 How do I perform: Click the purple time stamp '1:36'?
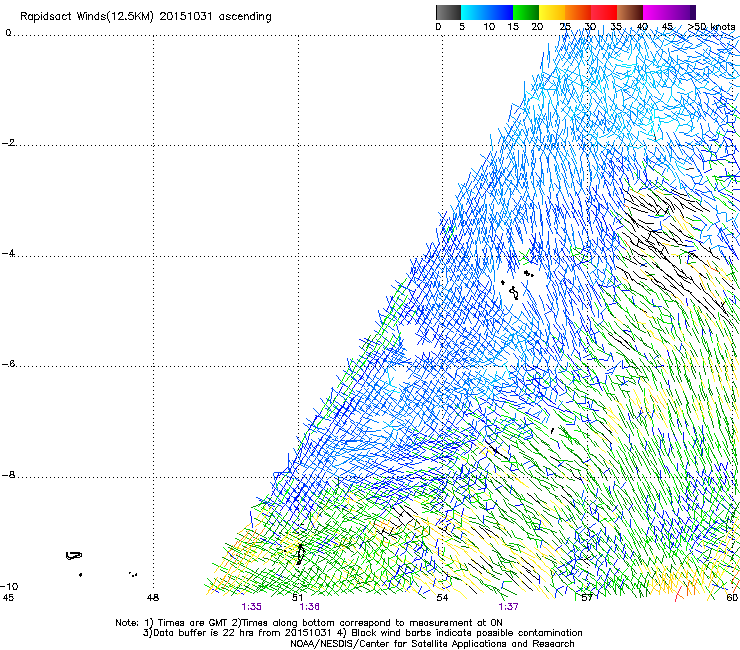click(x=310, y=607)
